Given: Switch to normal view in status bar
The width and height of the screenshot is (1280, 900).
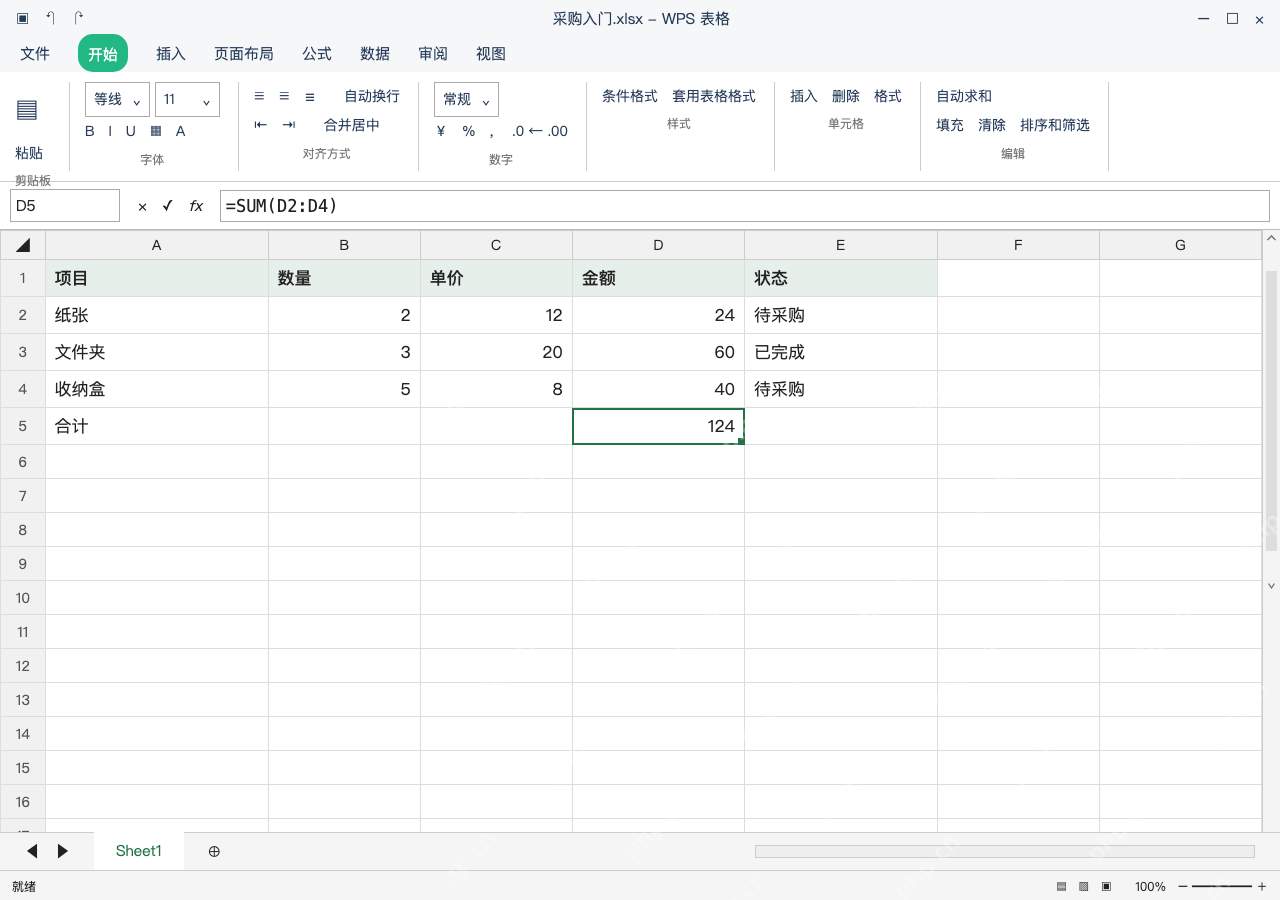Looking at the screenshot, I should pos(1062,887).
